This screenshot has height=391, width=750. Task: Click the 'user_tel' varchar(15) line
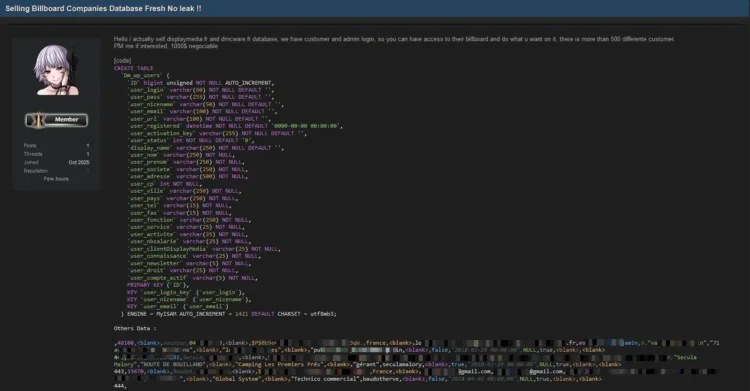click(179, 206)
